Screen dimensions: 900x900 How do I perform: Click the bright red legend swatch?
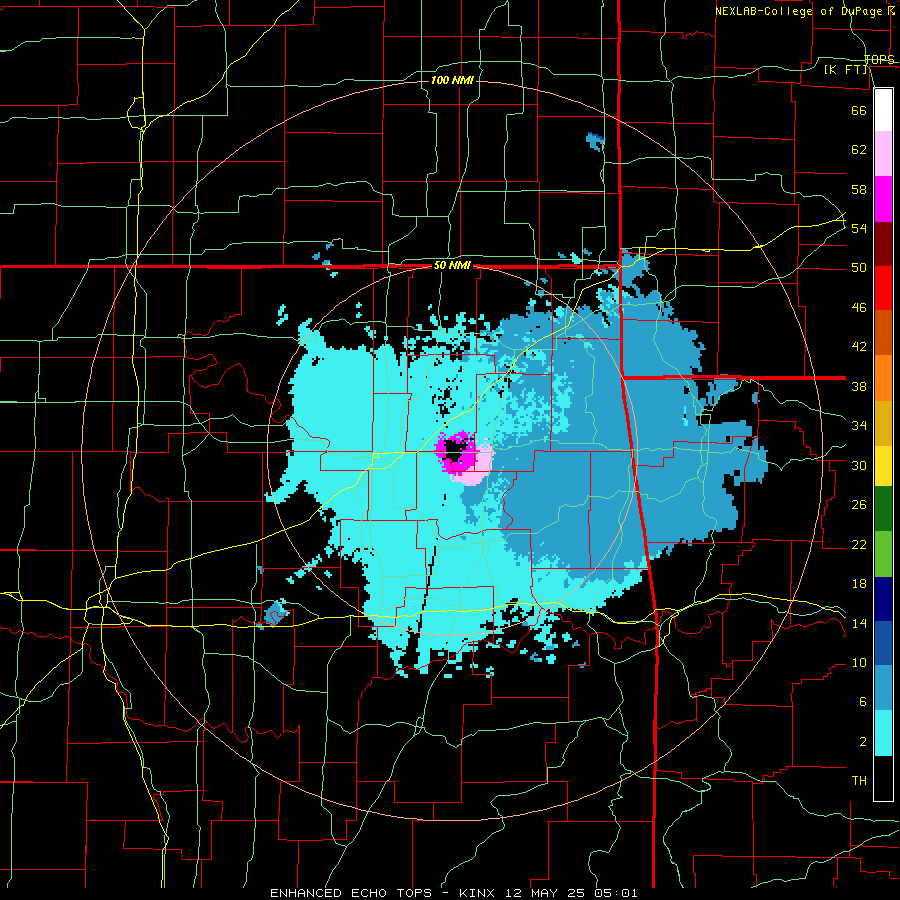tap(883, 288)
